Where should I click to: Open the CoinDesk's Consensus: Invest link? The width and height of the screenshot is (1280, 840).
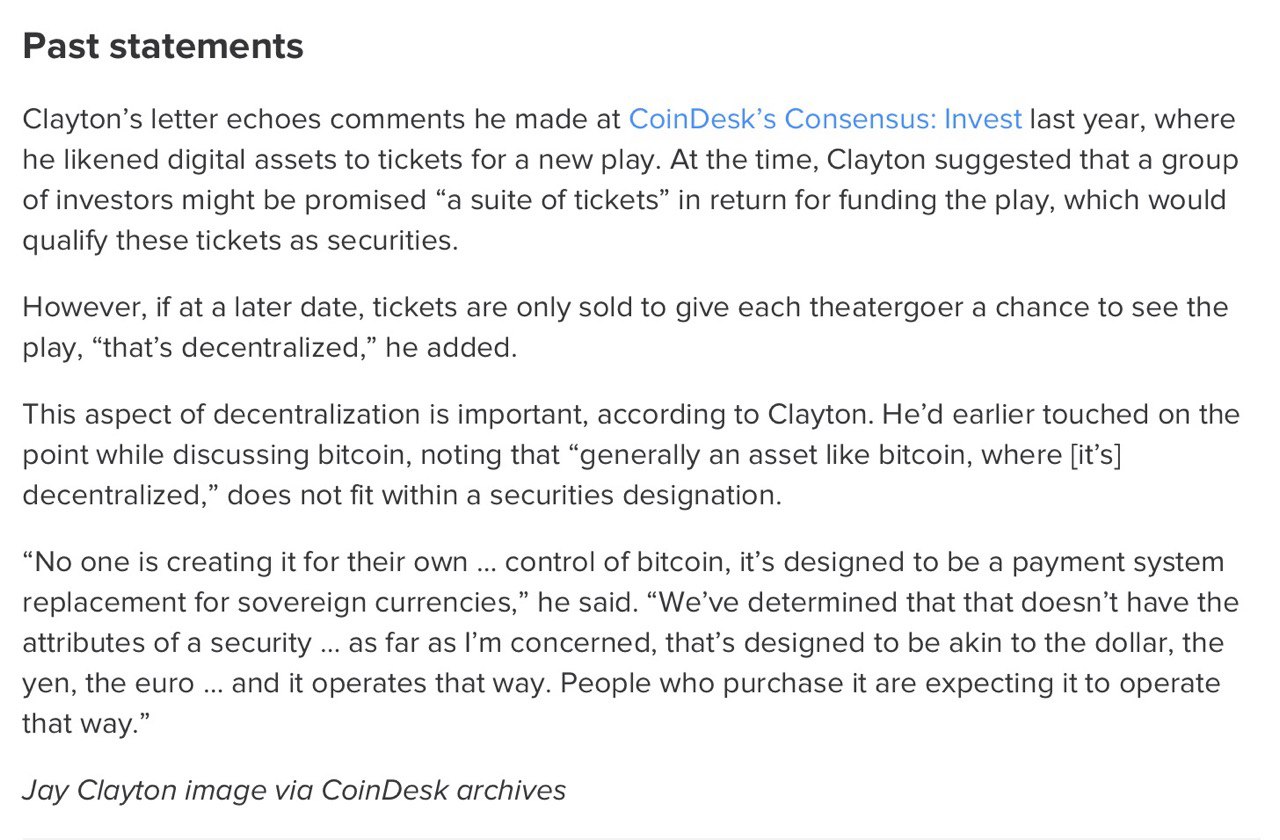pyautogui.click(x=825, y=120)
